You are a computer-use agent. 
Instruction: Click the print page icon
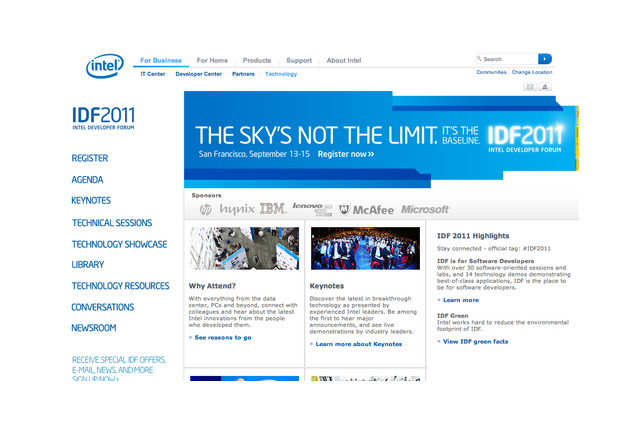click(x=545, y=87)
